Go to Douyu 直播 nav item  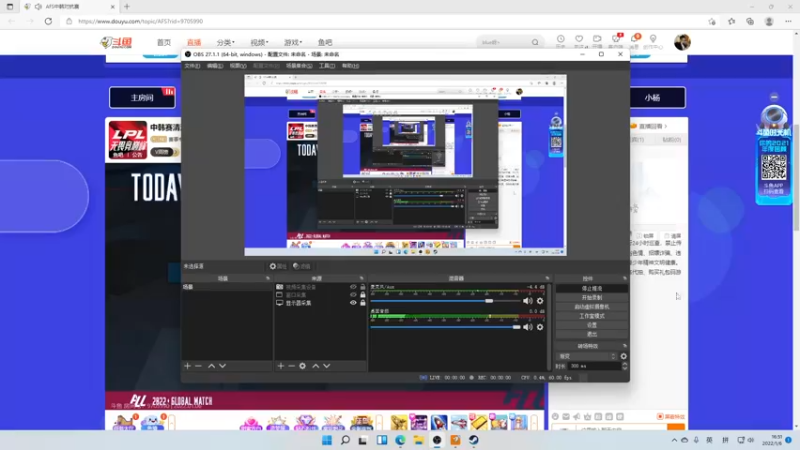(x=194, y=42)
